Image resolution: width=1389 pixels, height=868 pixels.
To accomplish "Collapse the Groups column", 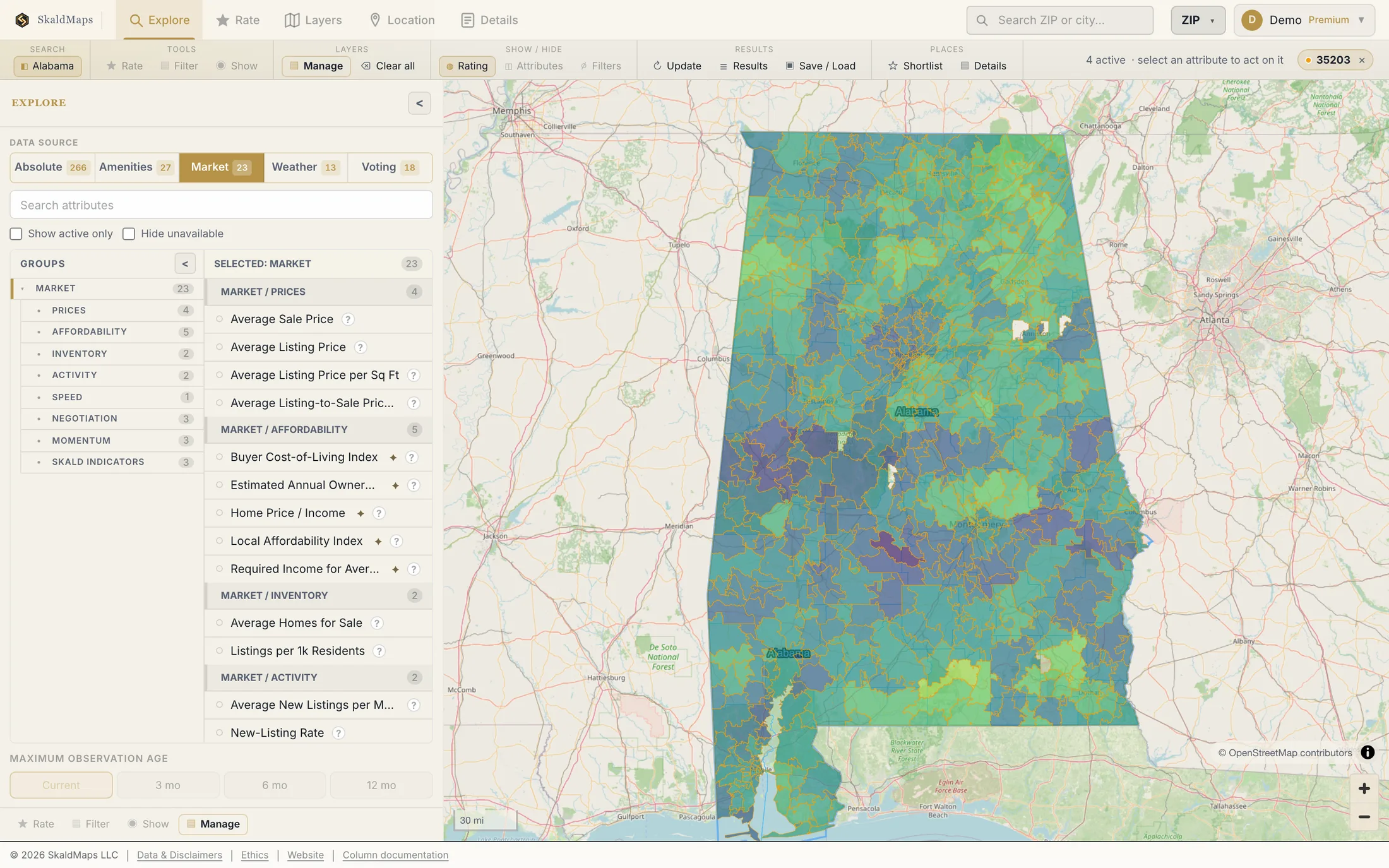I will [x=185, y=264].
